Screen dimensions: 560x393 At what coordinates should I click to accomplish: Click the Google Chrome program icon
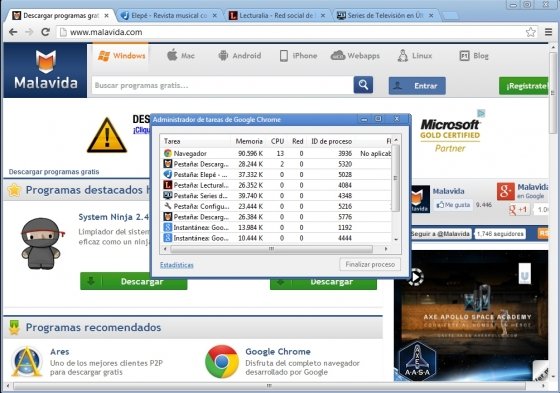(222, 362)
